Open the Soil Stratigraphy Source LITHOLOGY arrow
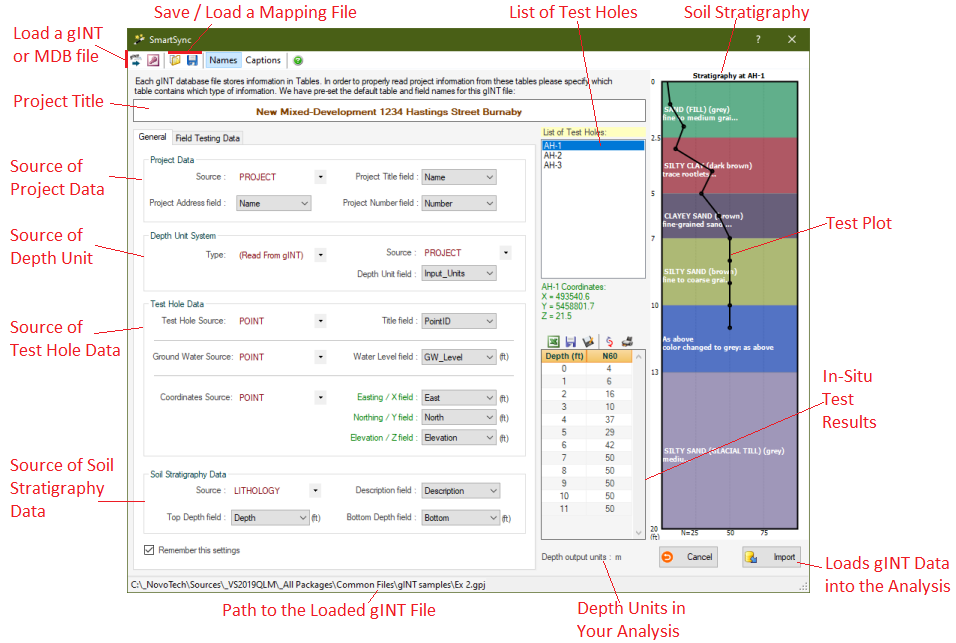 pyautogui.click(x=315, y=490)
